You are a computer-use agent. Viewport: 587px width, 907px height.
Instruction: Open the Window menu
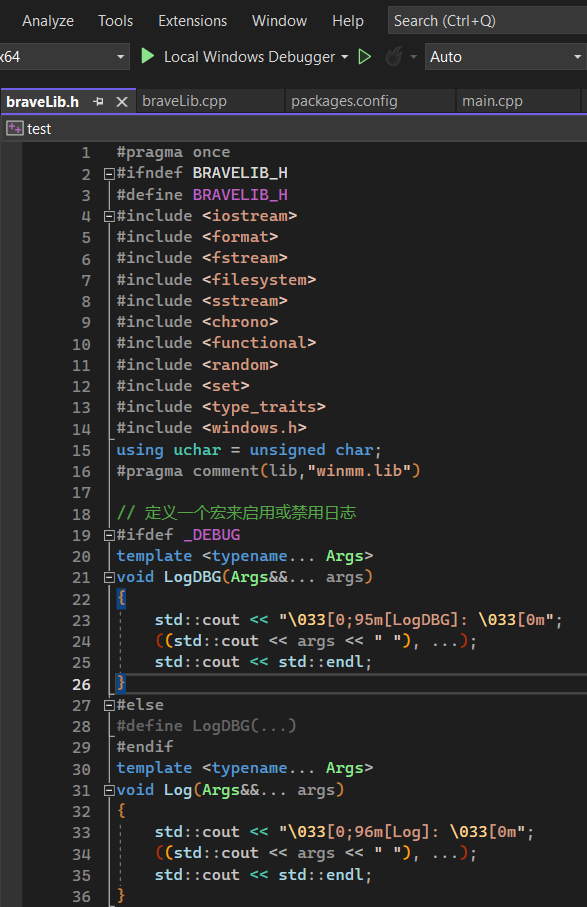(279, 21)
